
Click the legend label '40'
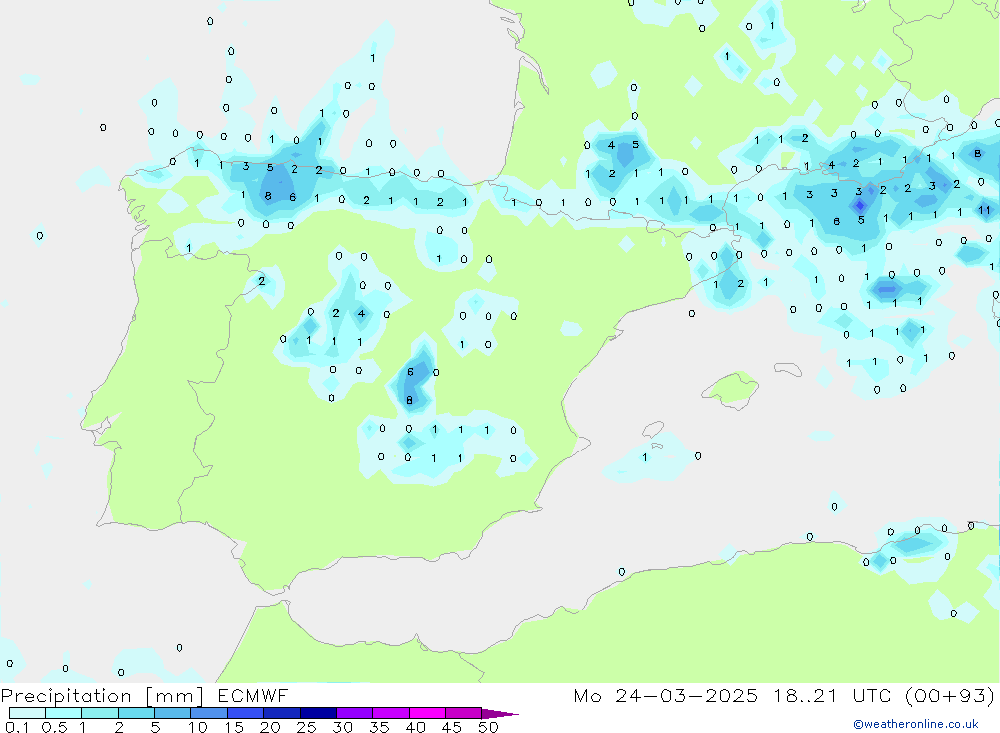(x=415, y=727)
